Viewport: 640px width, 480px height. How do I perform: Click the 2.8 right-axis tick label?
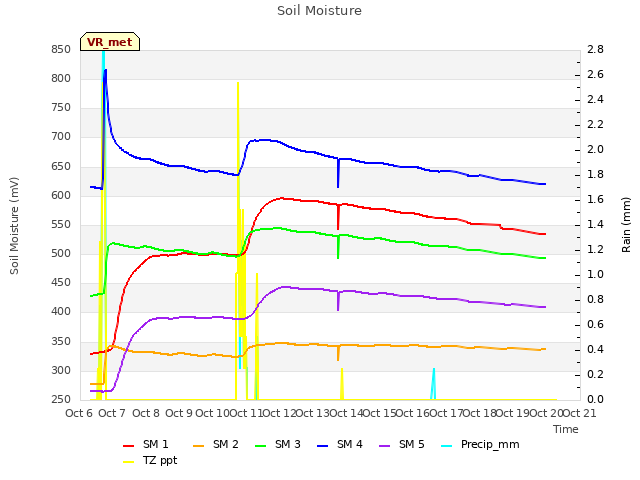point(595,49)
